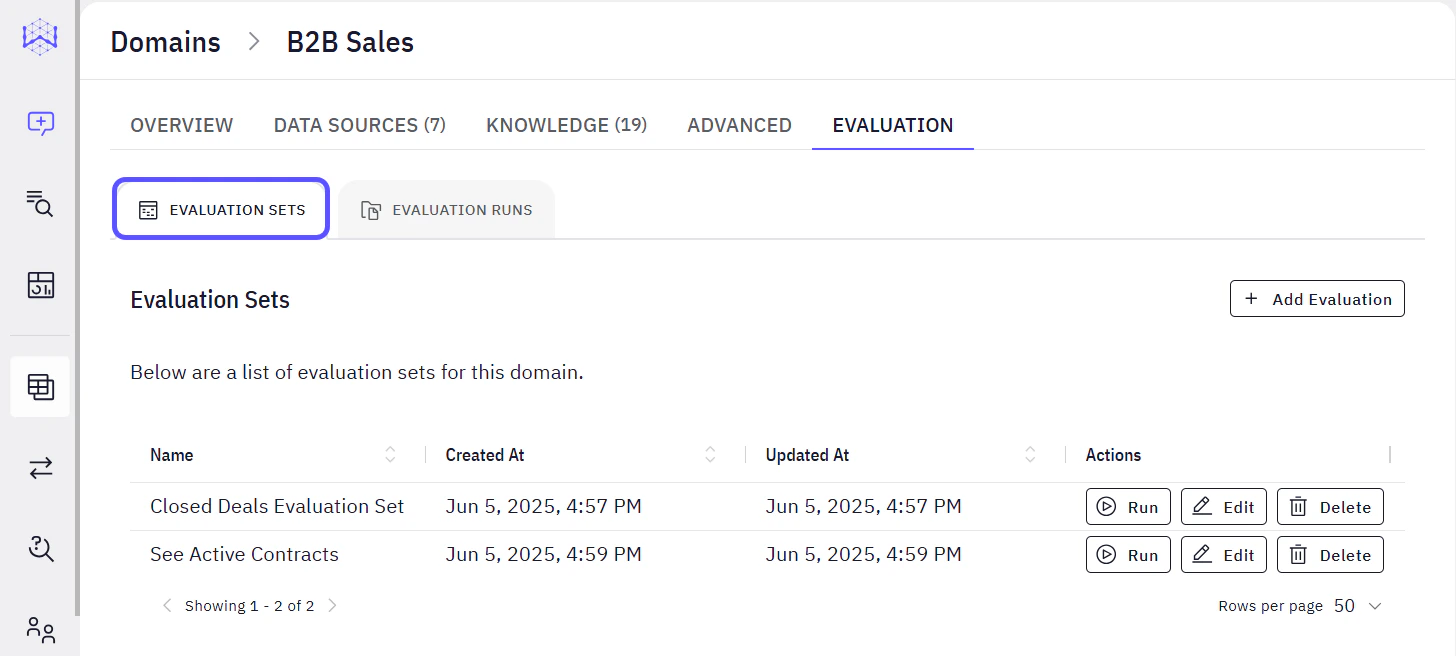
Task: Open the chat assistant from the sidebar
Action: (40, 123)
